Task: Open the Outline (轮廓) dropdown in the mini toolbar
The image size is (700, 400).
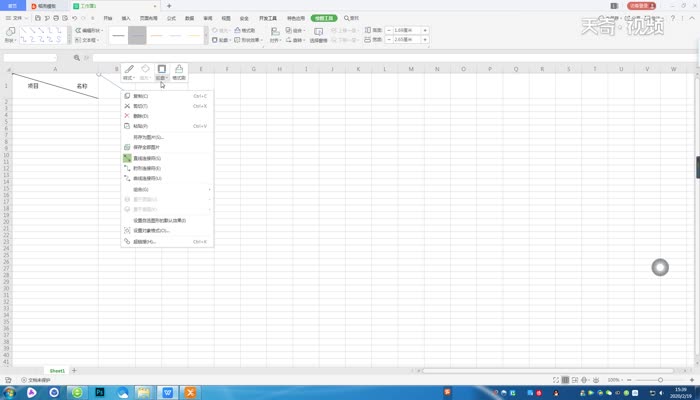Action: (162, 72)
